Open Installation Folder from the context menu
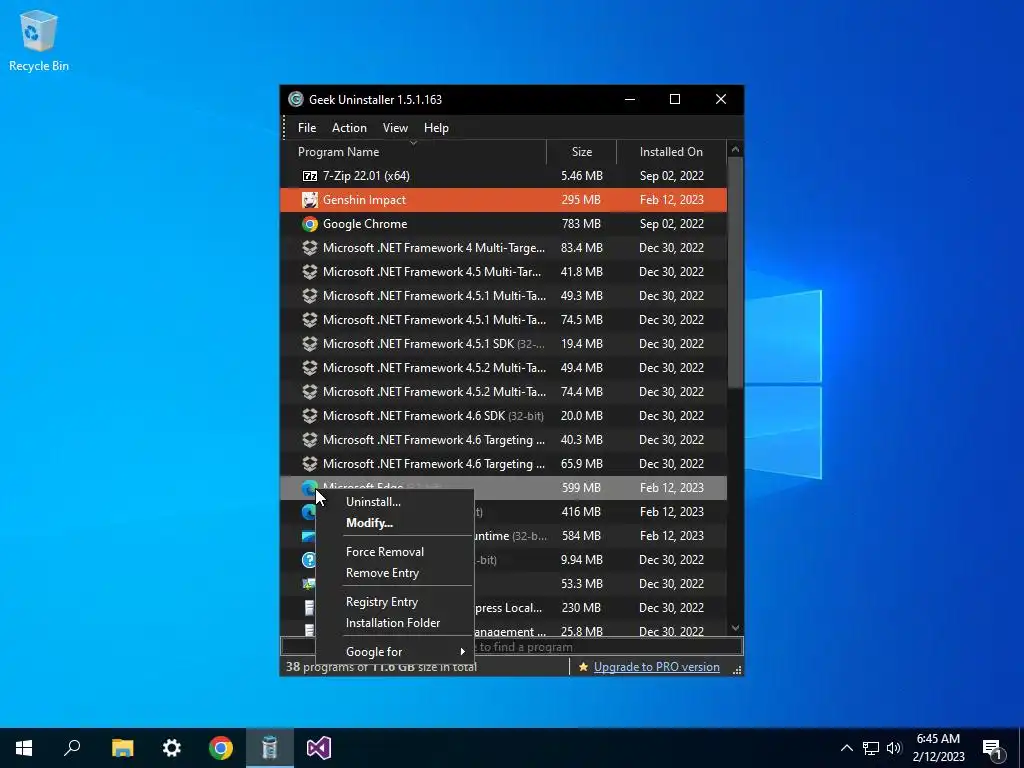 pos(393,623)
